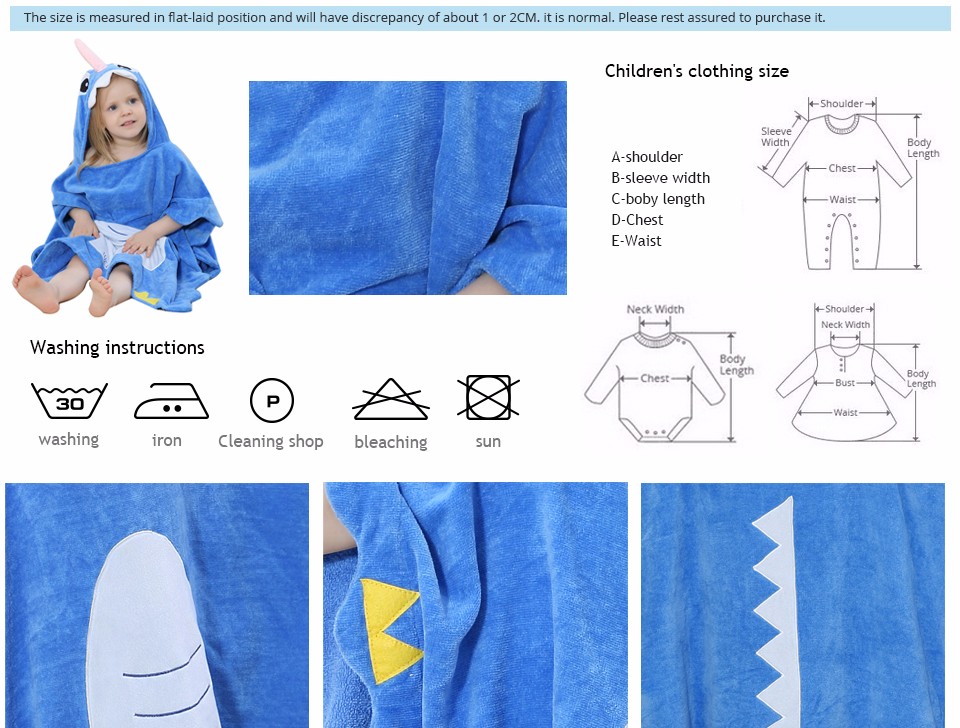
Task: Click the crossed-out sun drying symbol
Action: 488,397
